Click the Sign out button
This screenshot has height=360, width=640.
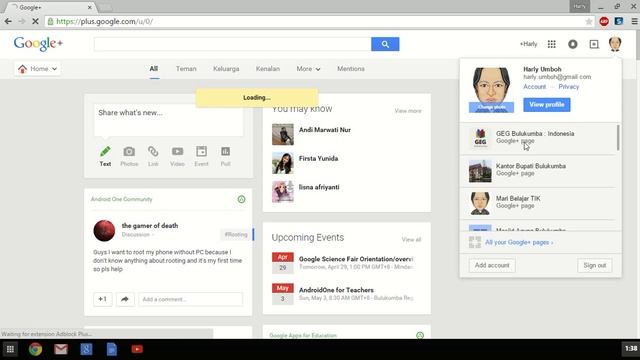click(595, 265)
